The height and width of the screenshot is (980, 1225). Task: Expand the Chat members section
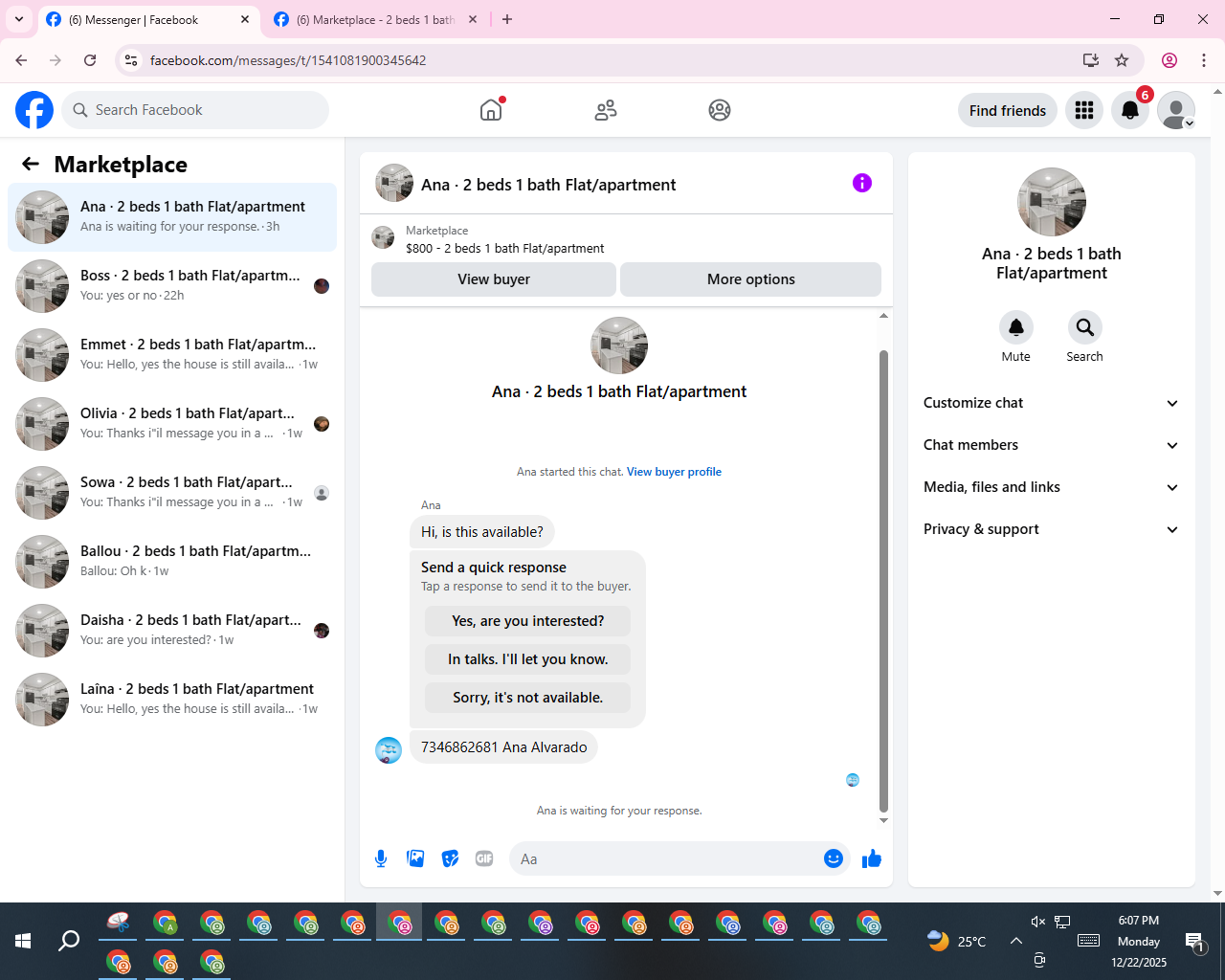[x=1051, y=445]
